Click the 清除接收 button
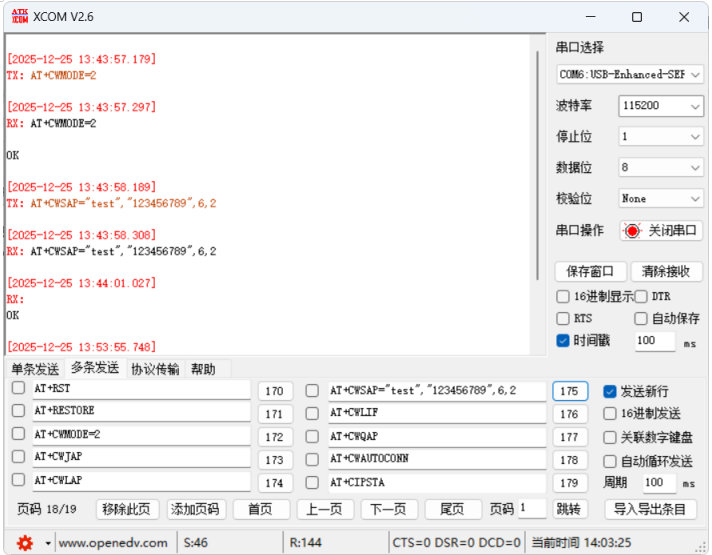 click(666, 272)
